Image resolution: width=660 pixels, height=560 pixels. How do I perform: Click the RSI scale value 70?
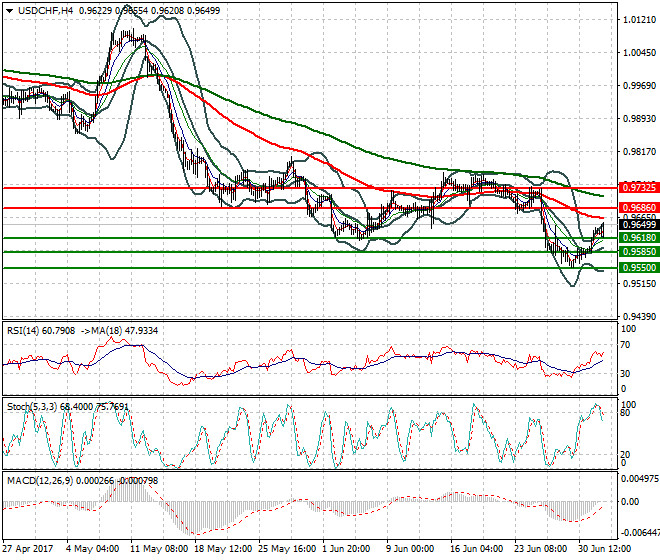pyautogui.click(x=626, y=345)
